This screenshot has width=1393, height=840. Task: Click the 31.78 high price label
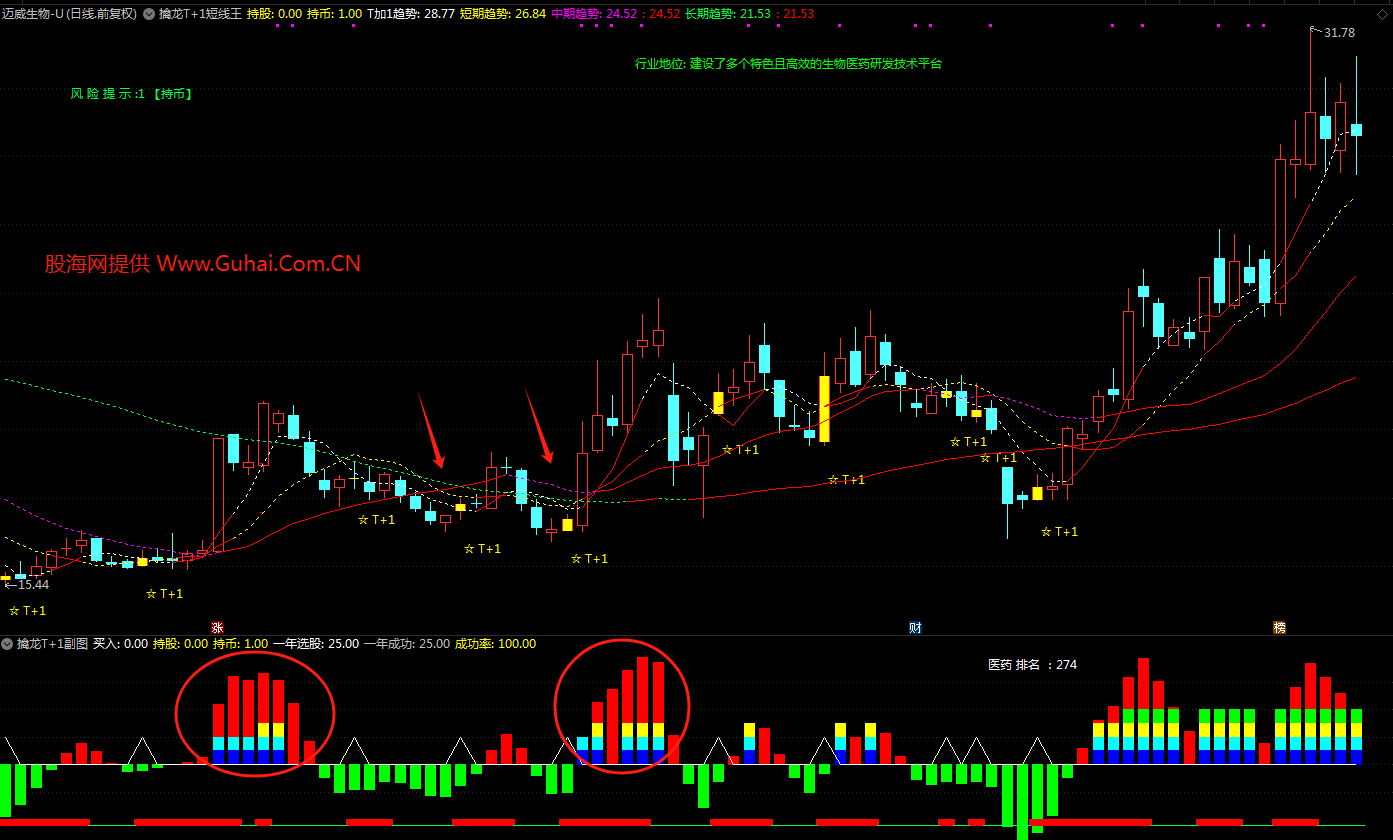[1339, 33]
